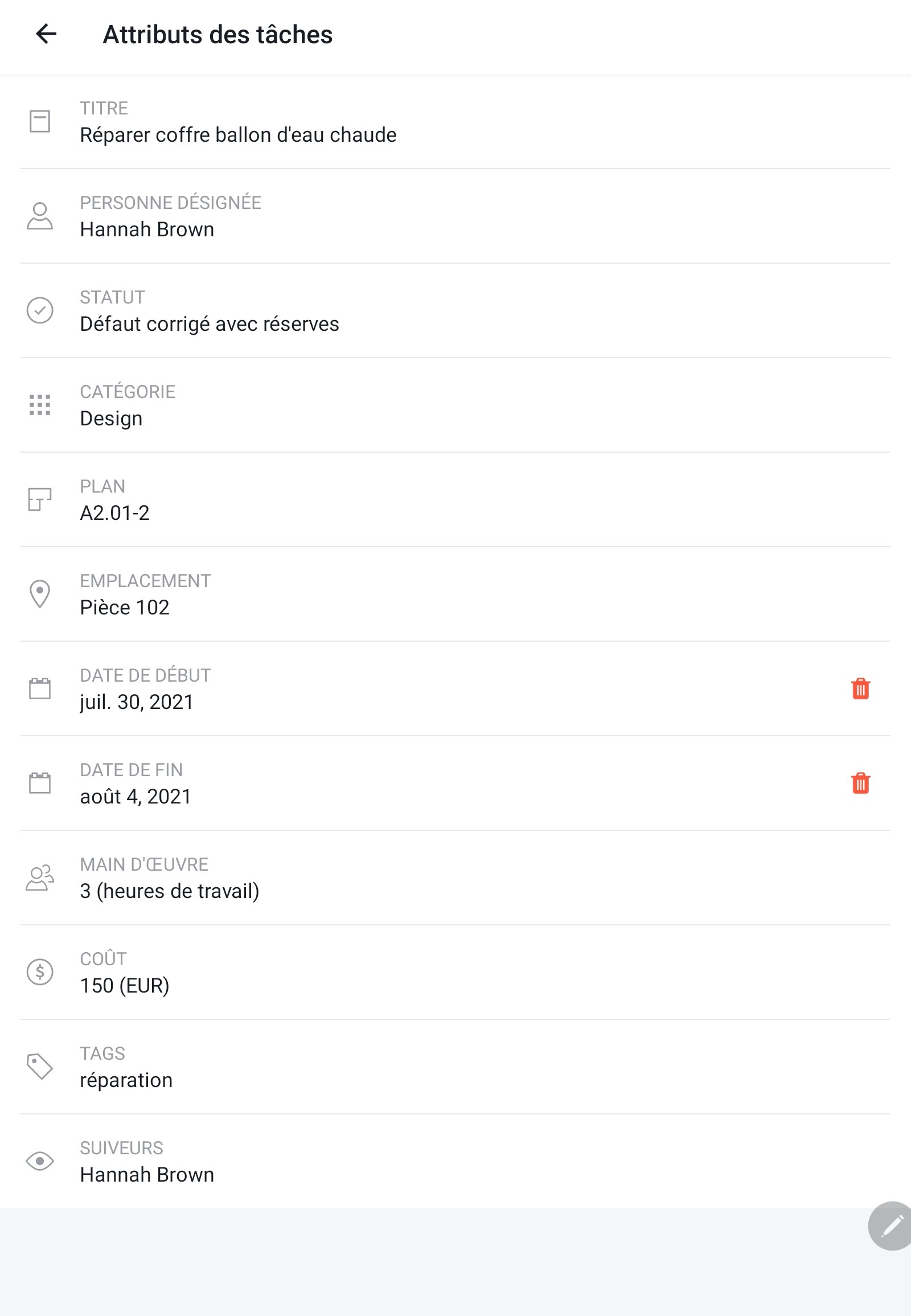This screenshot has width=911, height=1316.
Task: Tap the pencil edit floating button
Action: (891, 1226)
